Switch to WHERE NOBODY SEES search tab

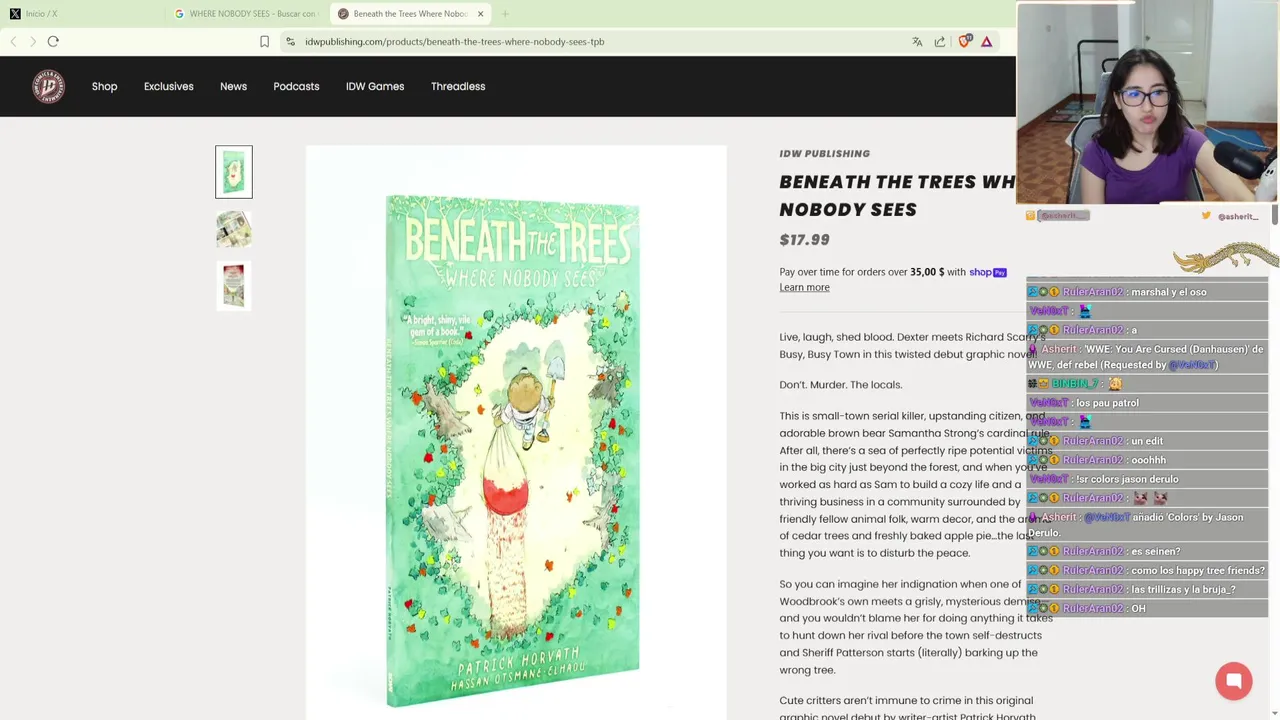pos(245,14)
